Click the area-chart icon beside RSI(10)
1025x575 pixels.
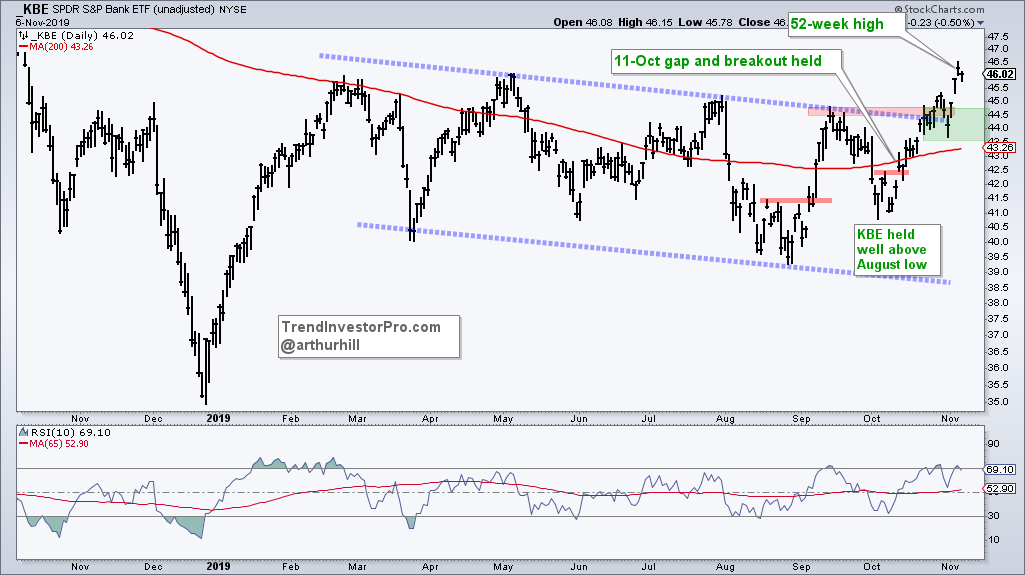point(23,433)
